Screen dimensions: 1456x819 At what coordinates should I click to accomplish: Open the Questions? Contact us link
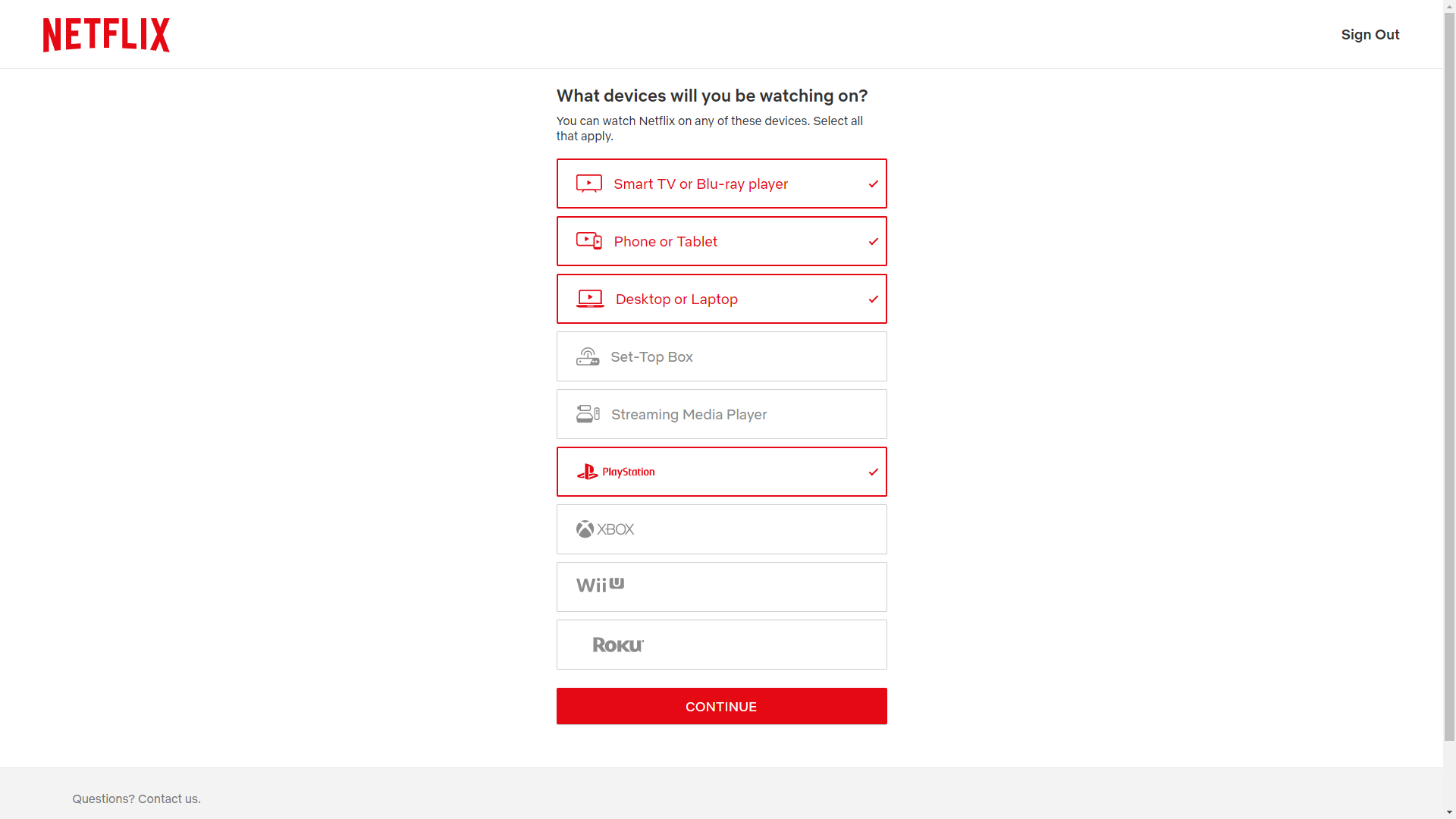(x=136, y=799)
